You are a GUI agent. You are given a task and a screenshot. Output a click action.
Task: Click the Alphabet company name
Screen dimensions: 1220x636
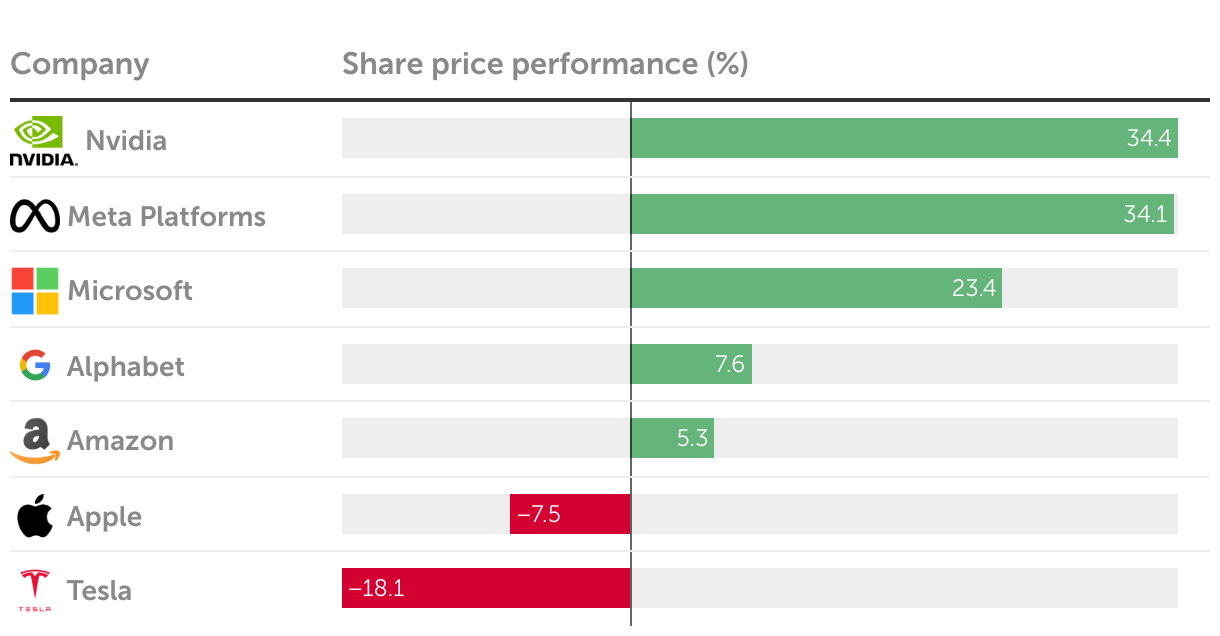click(126, 366)
